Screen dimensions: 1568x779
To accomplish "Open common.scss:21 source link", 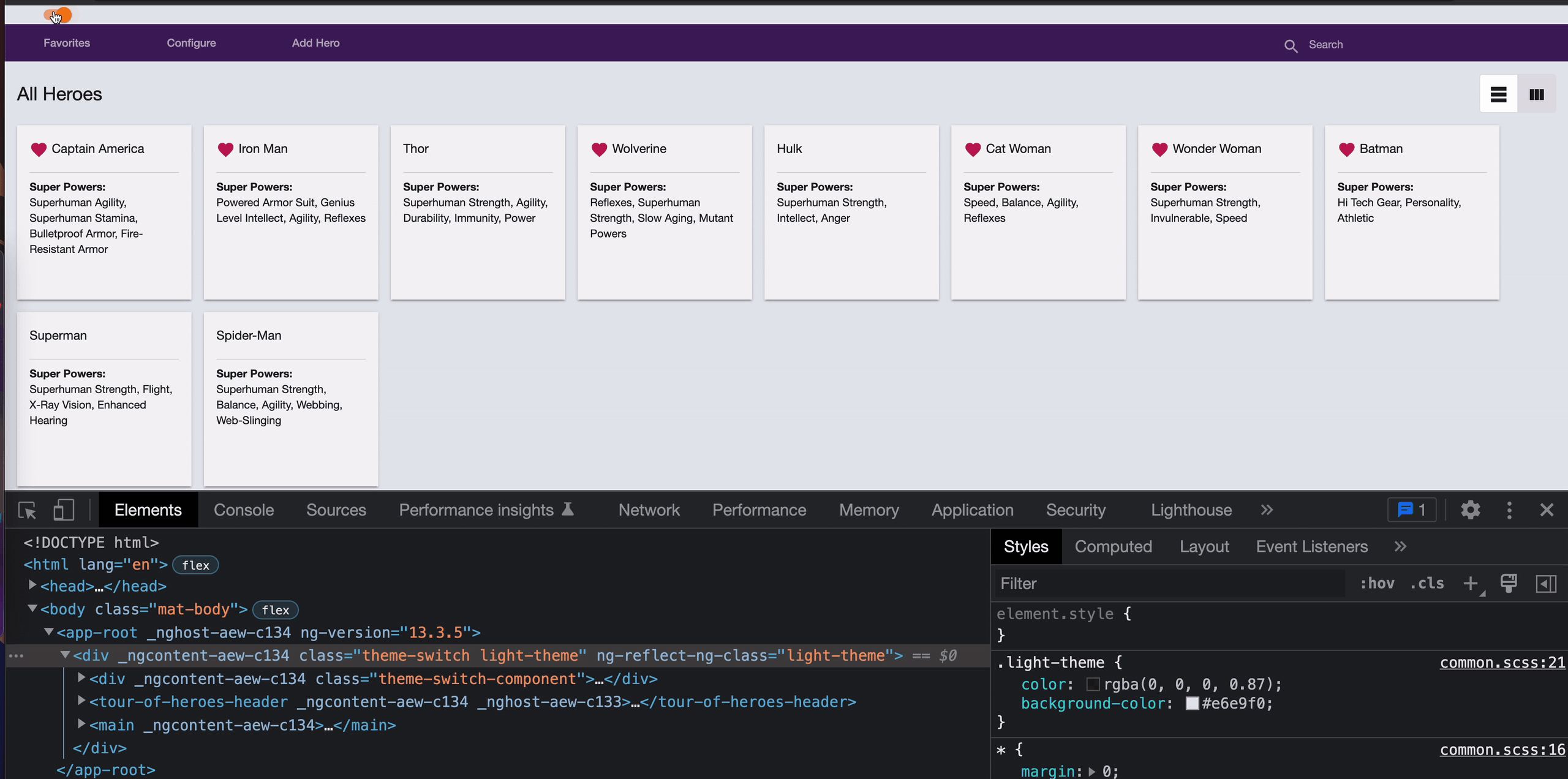I will coord(1502,662).
